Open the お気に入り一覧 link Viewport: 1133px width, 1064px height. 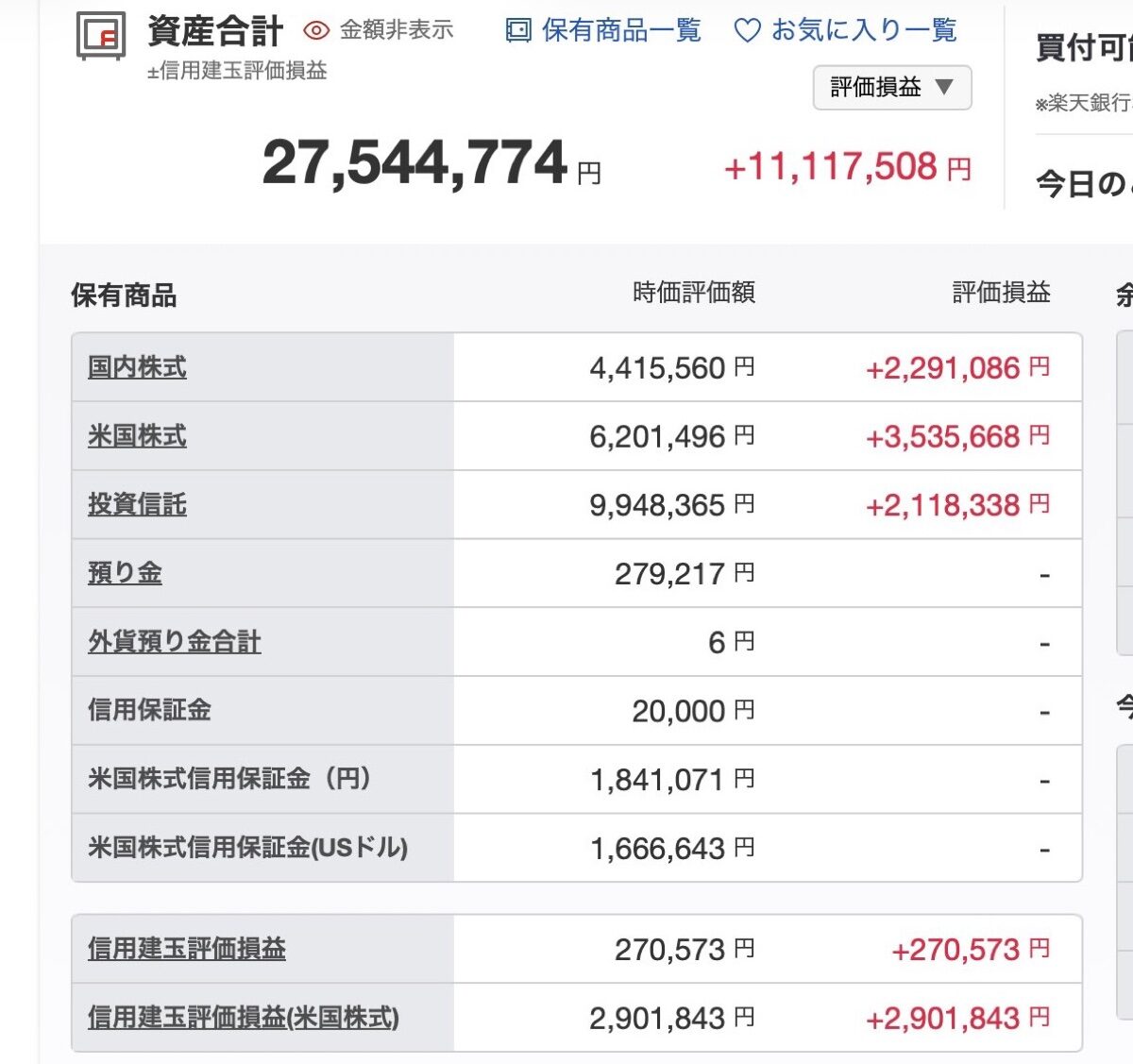tap(864, 31)
